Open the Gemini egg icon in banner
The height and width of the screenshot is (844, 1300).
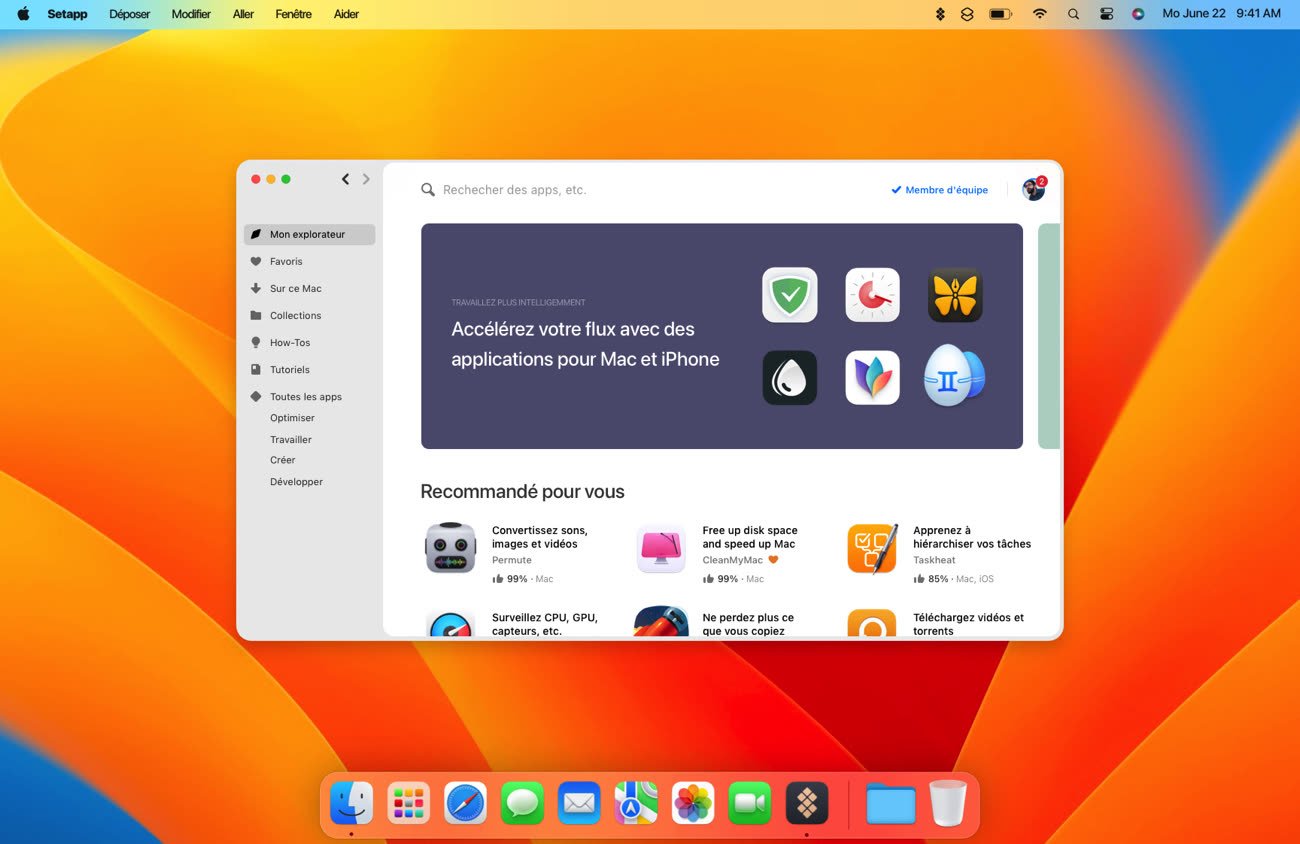click(955, 376)
